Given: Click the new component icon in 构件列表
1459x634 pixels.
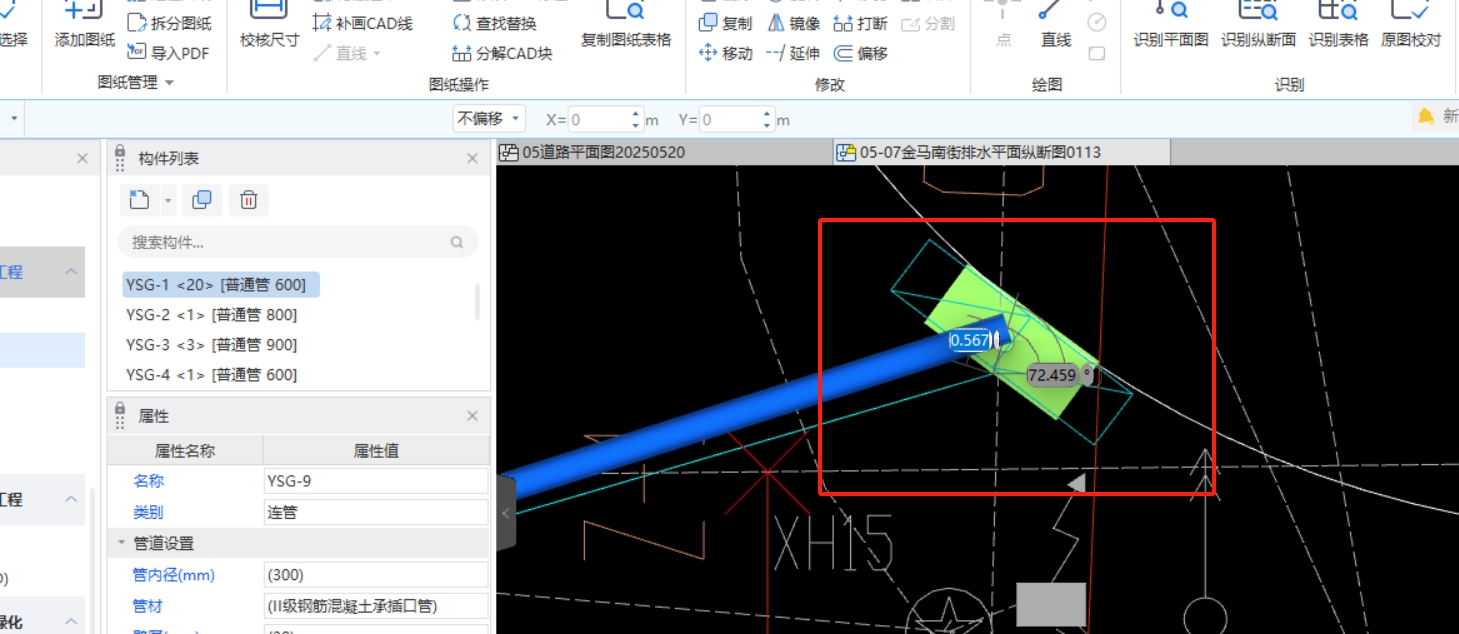Looking at the screenshot, I should click(x=140, y=200).
